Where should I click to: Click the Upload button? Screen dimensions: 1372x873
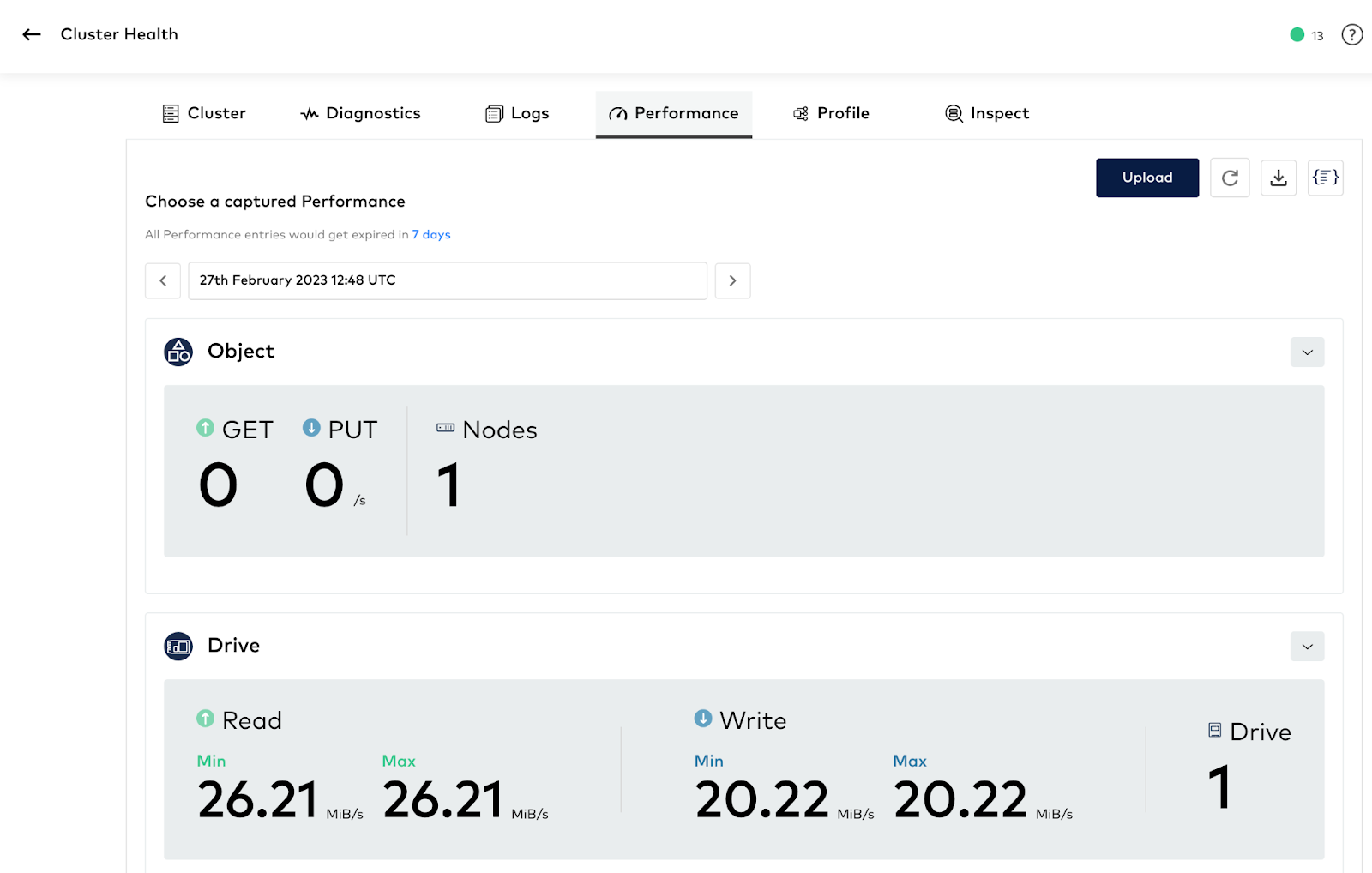[1146, 178]
